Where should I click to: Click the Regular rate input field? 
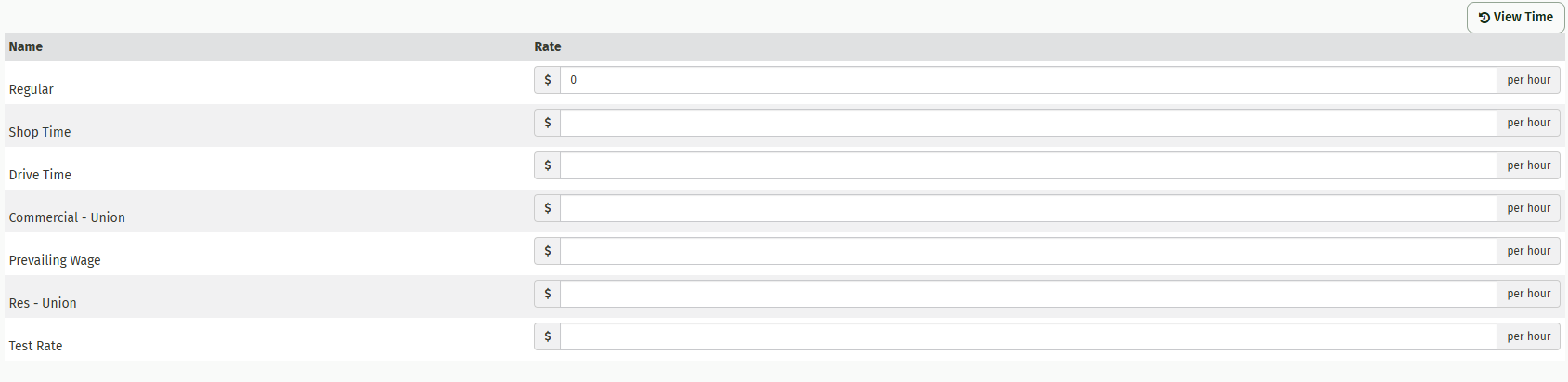[x=1028, y=80]
